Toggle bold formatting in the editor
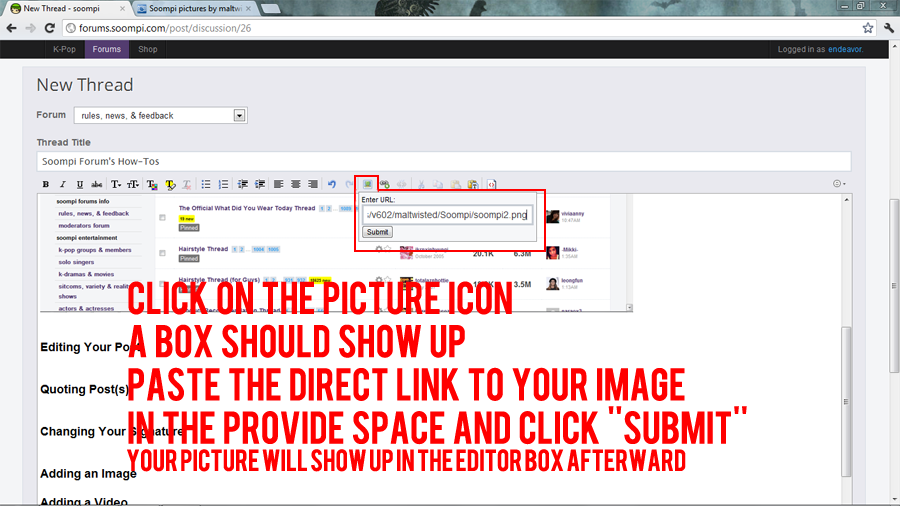The height and width of the screenshot is (506, 900). (x=45, y=184)
